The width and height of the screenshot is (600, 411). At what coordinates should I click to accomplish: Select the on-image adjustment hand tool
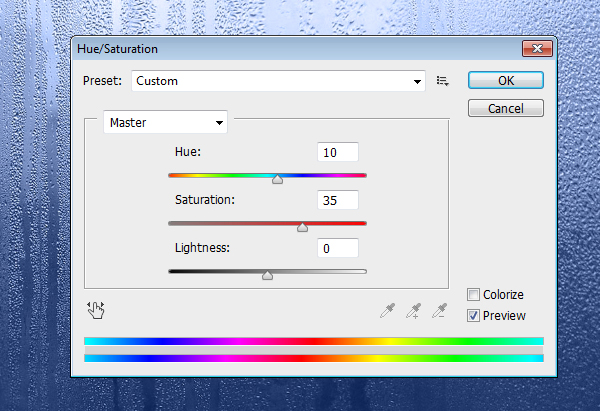click(x=96, y=310)
